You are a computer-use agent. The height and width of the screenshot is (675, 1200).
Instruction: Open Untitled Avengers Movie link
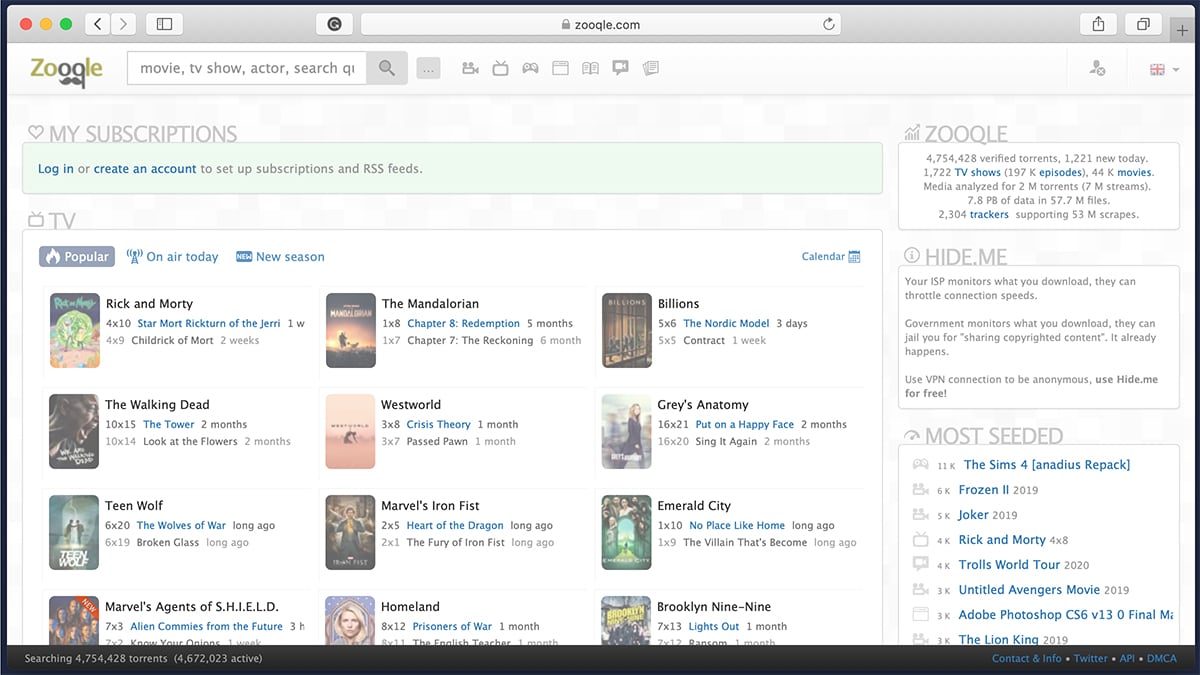coord(1029,590)
